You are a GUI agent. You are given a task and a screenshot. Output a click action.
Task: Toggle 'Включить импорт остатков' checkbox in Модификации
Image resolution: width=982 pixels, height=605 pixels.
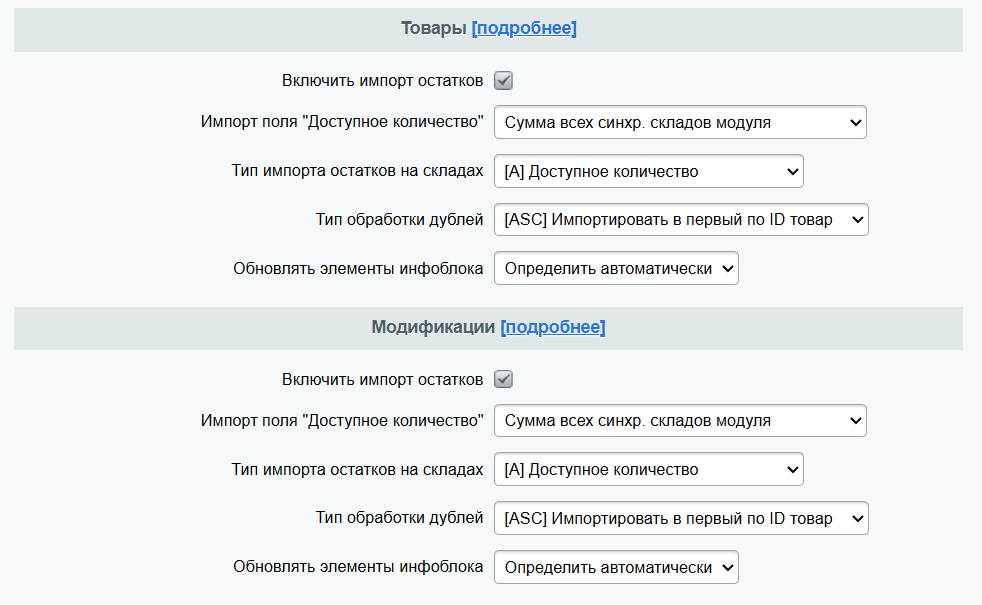[504, 379]
